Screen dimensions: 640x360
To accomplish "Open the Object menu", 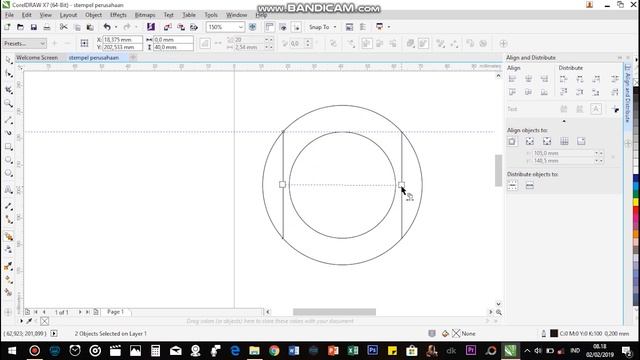I will click(x=93, y=15).
